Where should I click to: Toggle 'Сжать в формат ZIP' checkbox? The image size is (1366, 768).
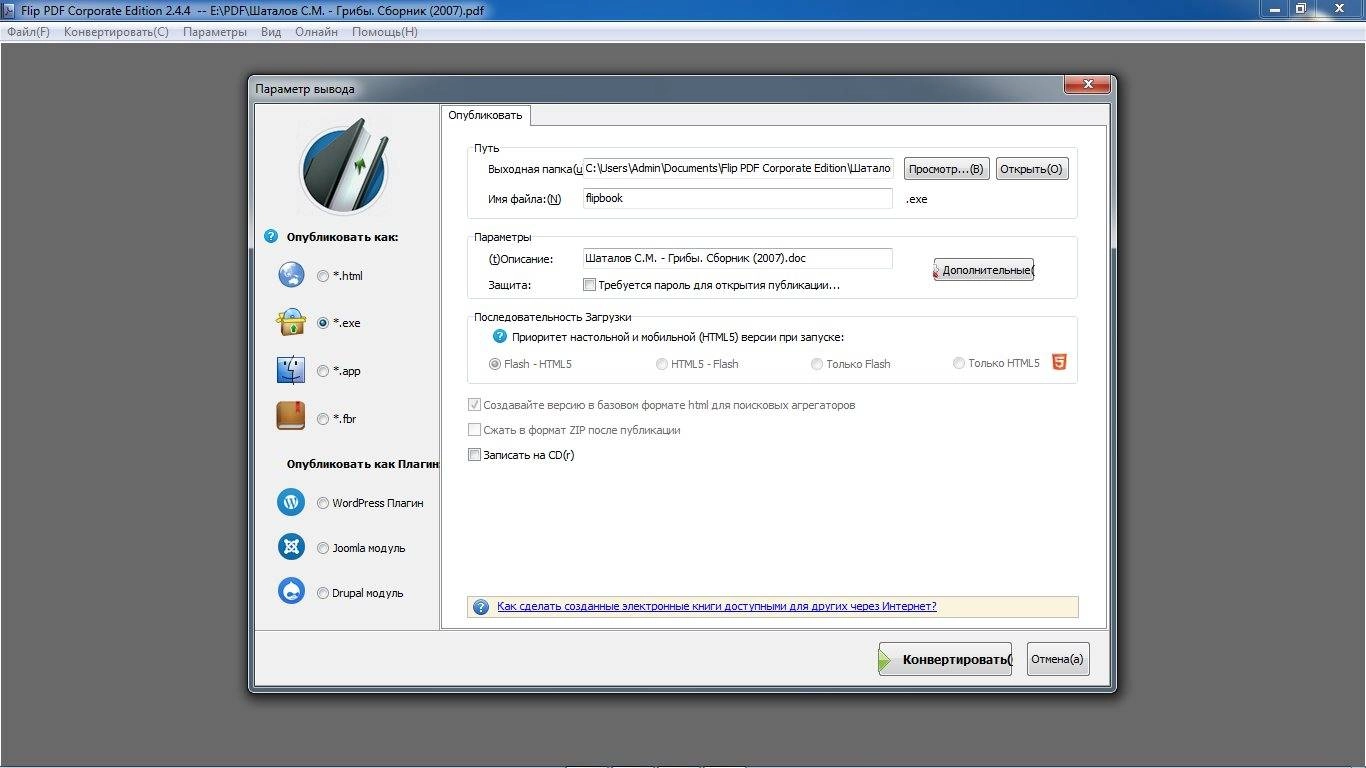click(x=474, y=430)
